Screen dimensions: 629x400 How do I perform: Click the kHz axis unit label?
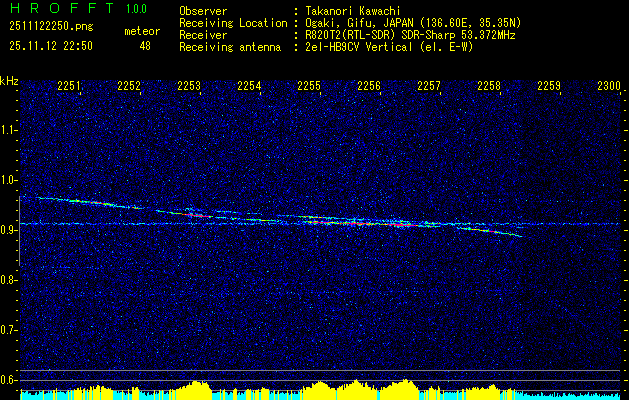9,81
